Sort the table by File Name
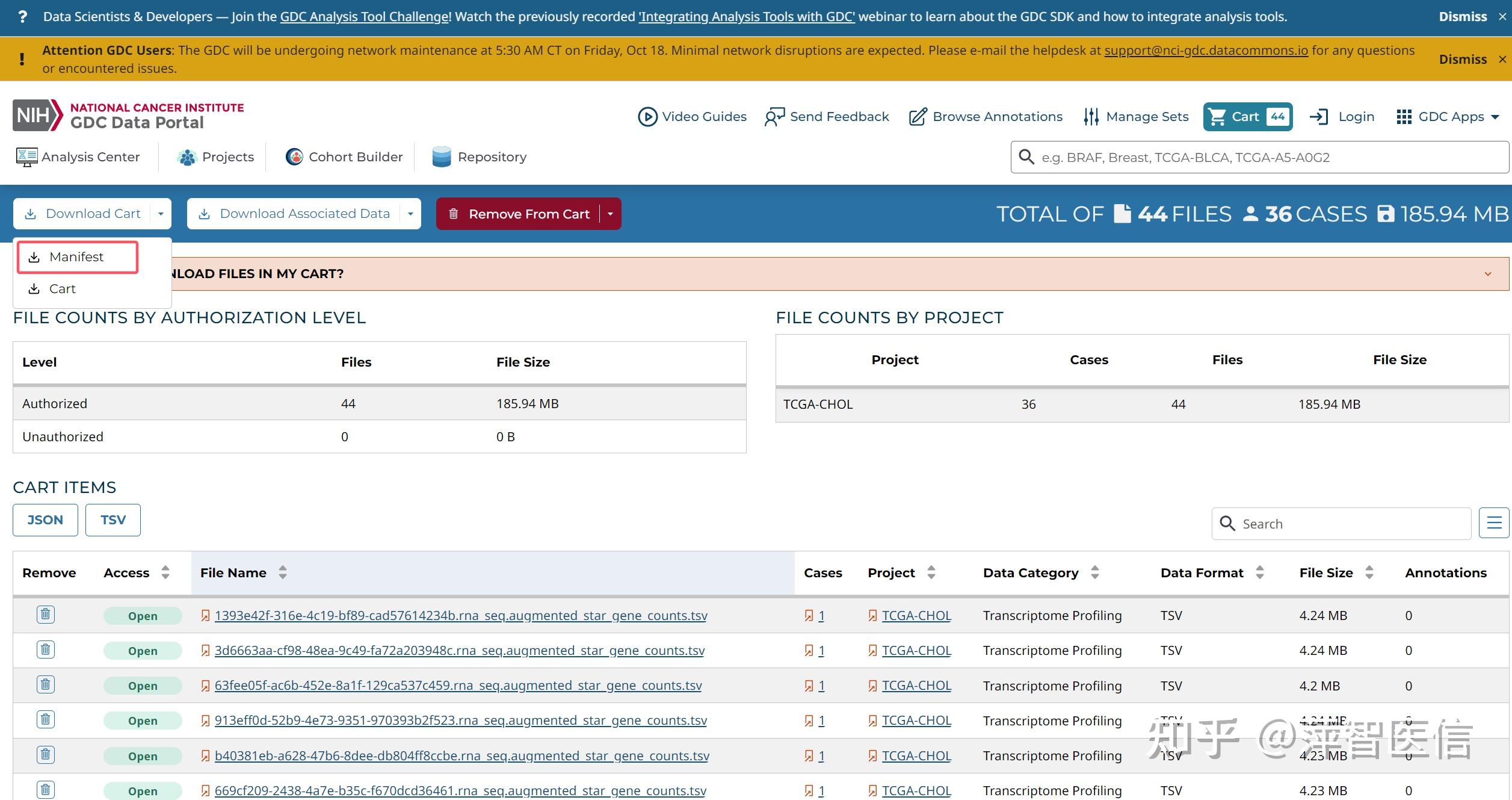Viewport: 1512px width, 800px height. 283,572
